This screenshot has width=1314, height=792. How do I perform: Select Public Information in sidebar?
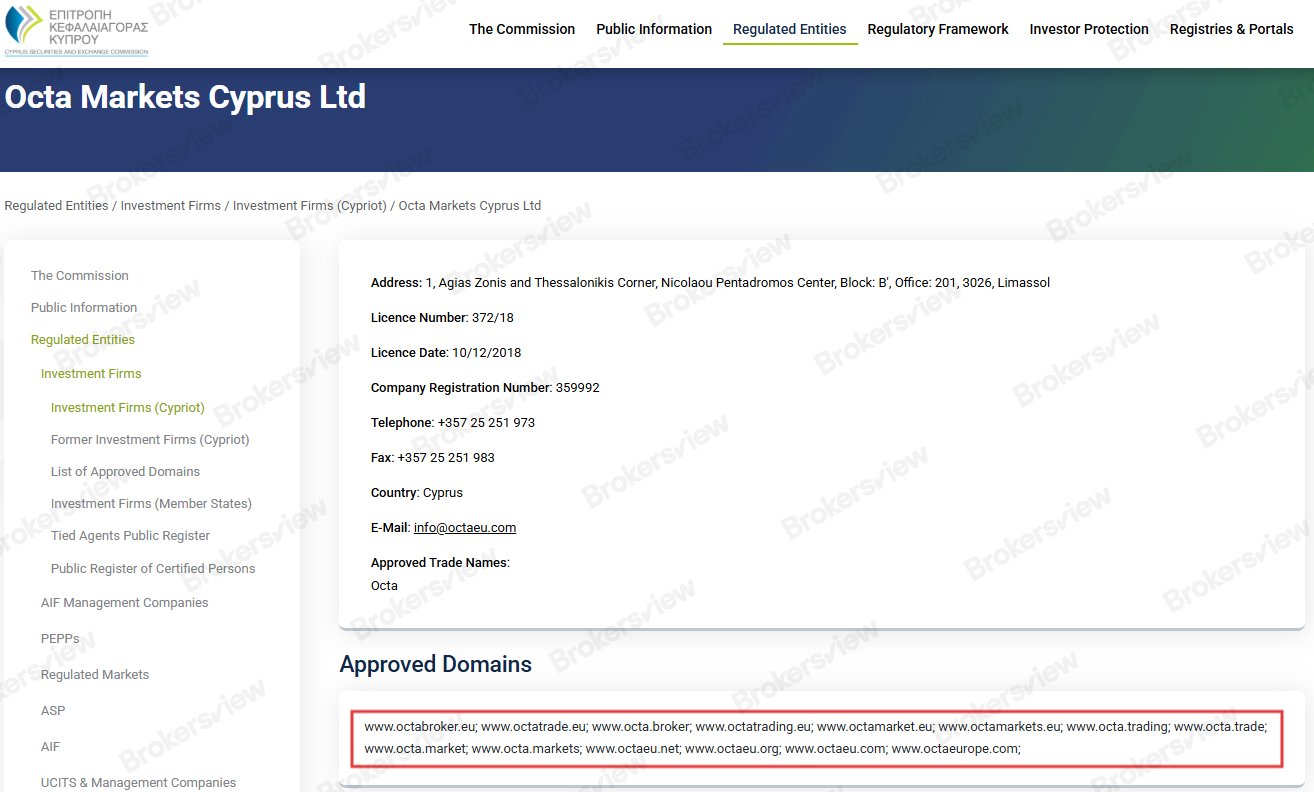coord(84,308)
